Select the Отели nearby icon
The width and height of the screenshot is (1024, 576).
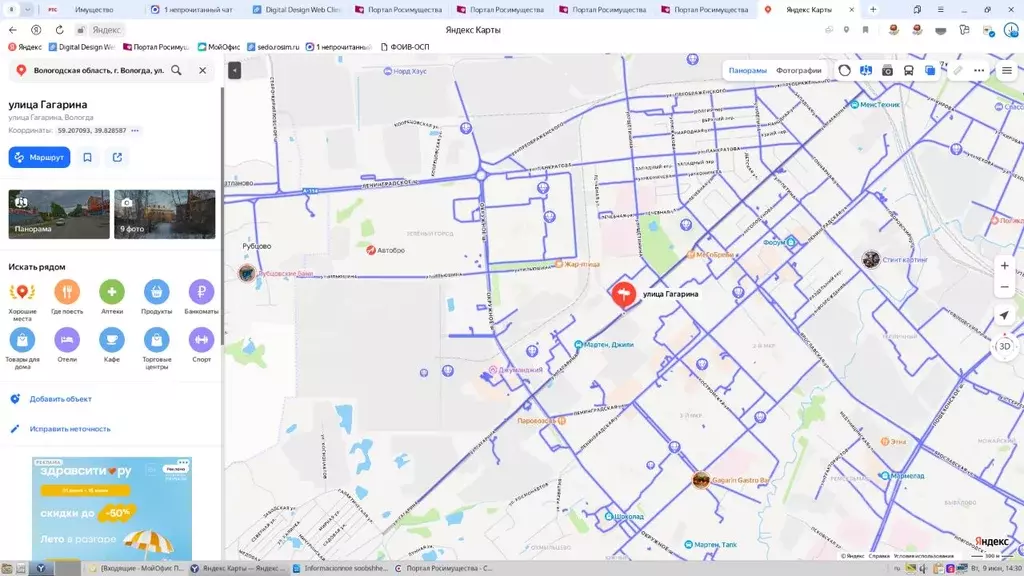67,340
